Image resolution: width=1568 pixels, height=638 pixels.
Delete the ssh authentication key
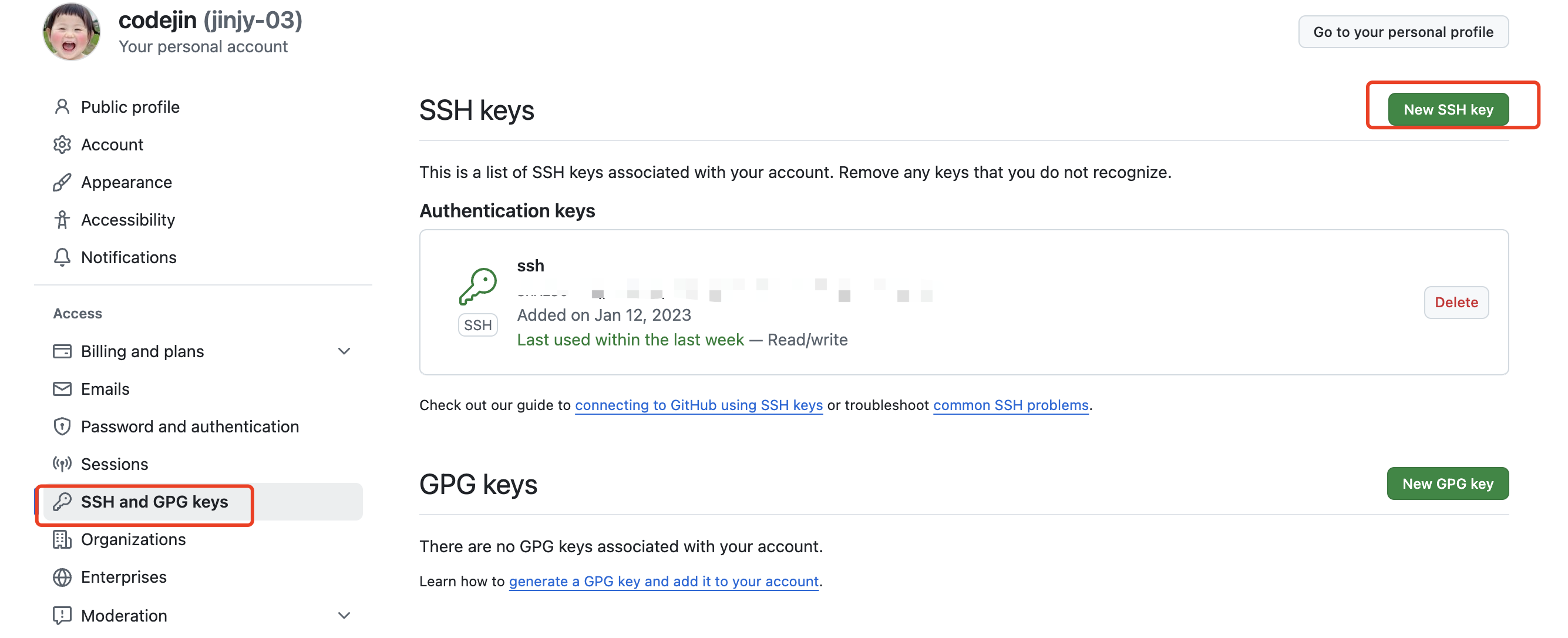[1456, 303]
